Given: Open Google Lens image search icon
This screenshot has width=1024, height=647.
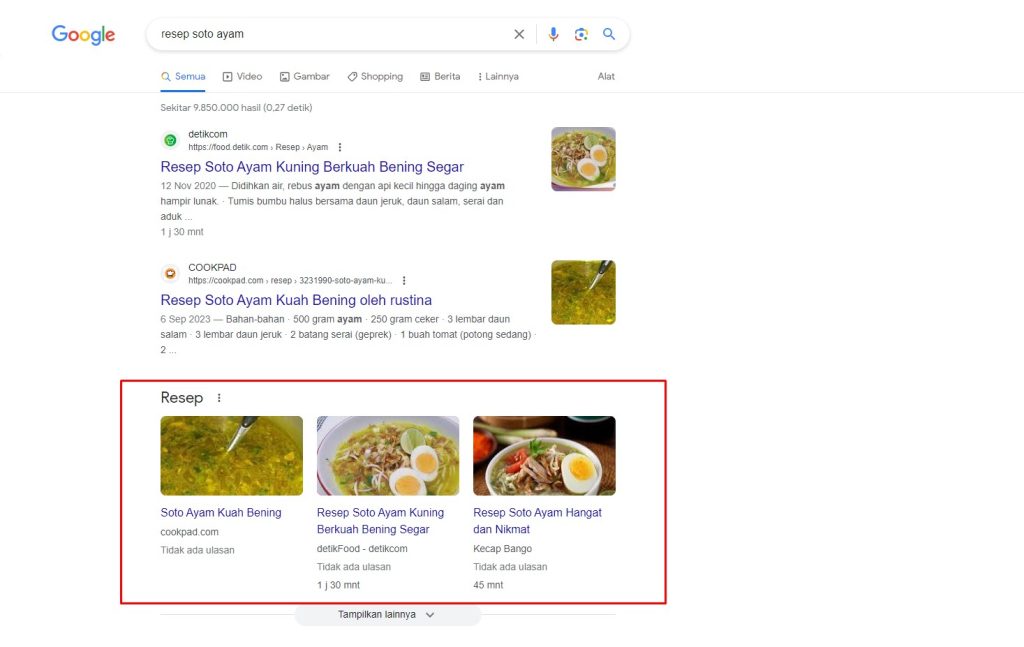Looking at the screenshot, I should coord(581,33).
